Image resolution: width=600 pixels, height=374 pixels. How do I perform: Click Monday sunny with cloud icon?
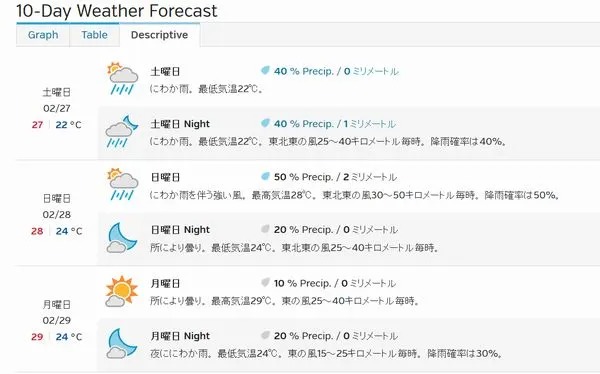click(x=121, y=291)
